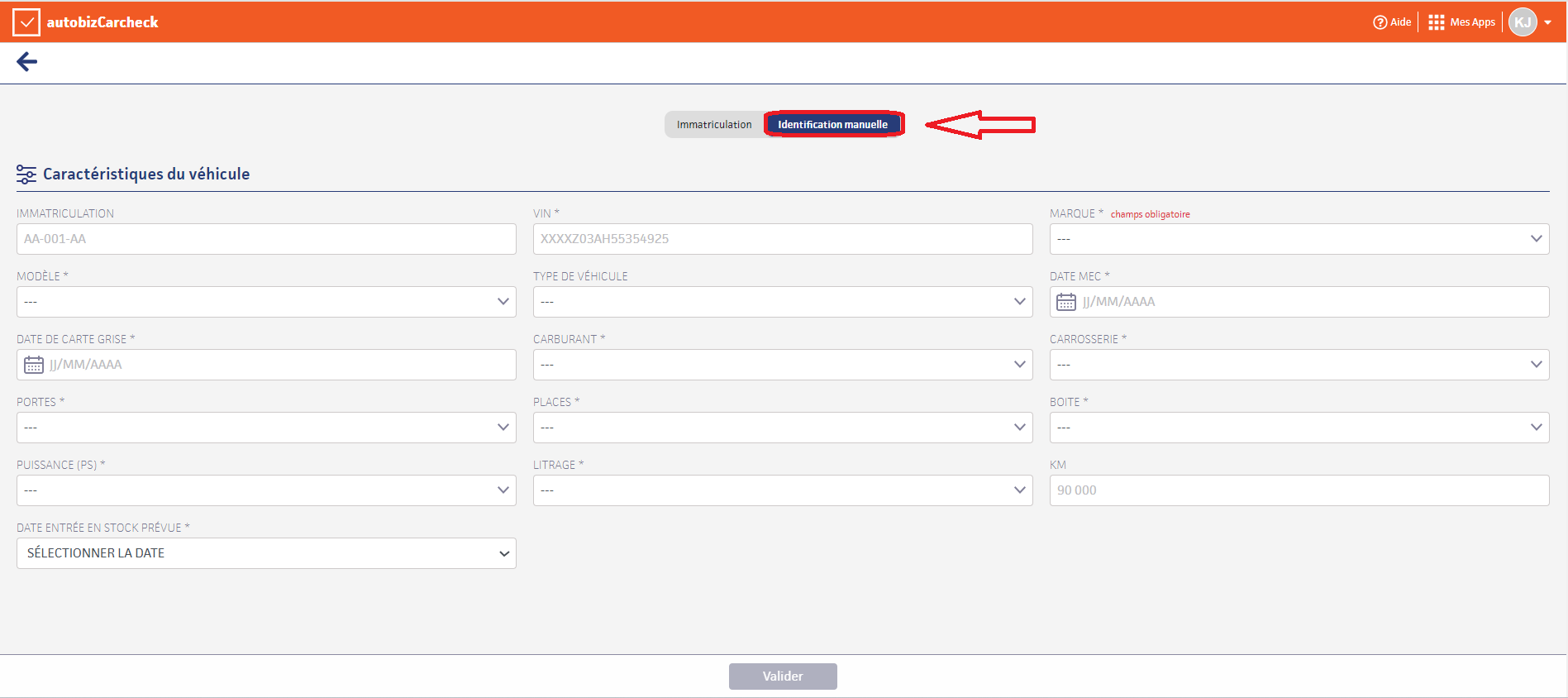Click the 'Caractéristiques du véhicule' heading
The height and width of the screenshot is (698, 1568).
pos(146,174)
